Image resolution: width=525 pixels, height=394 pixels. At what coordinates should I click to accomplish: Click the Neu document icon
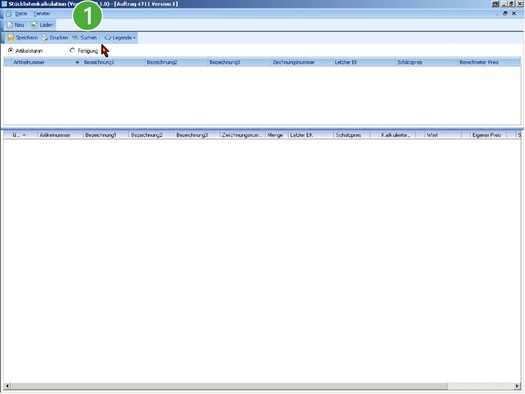click(x=10, y=25)
